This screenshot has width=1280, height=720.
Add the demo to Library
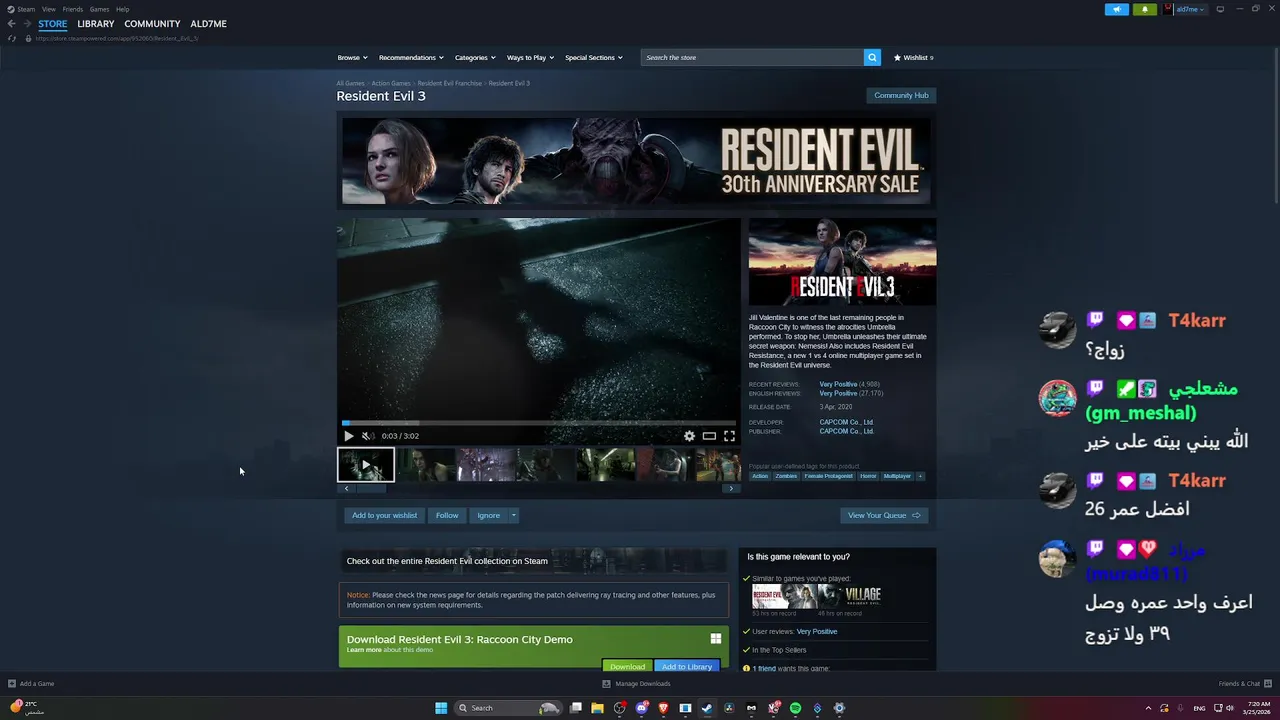click(686, 666)
